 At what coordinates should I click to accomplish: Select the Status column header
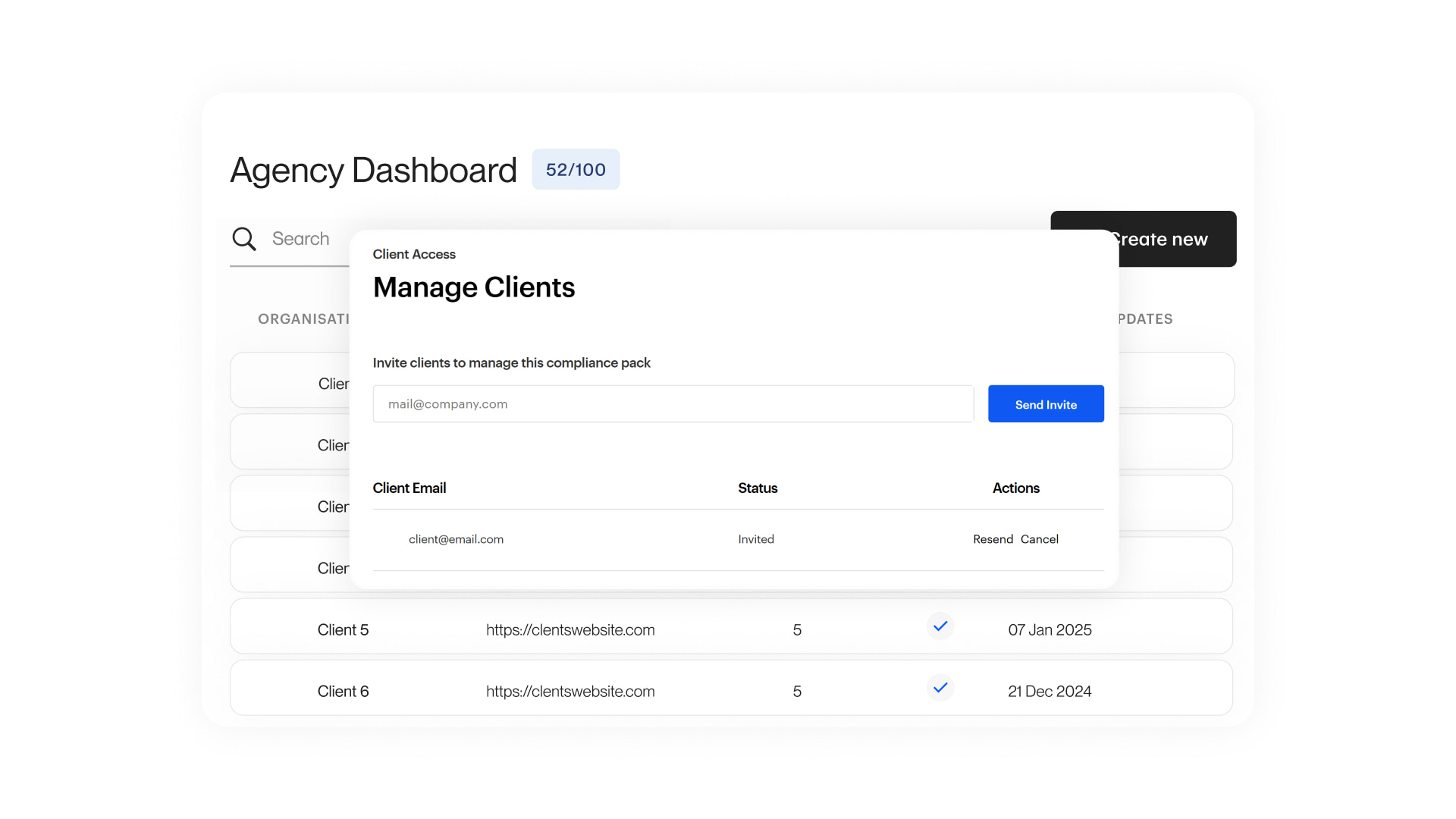(x=757, y=488)
